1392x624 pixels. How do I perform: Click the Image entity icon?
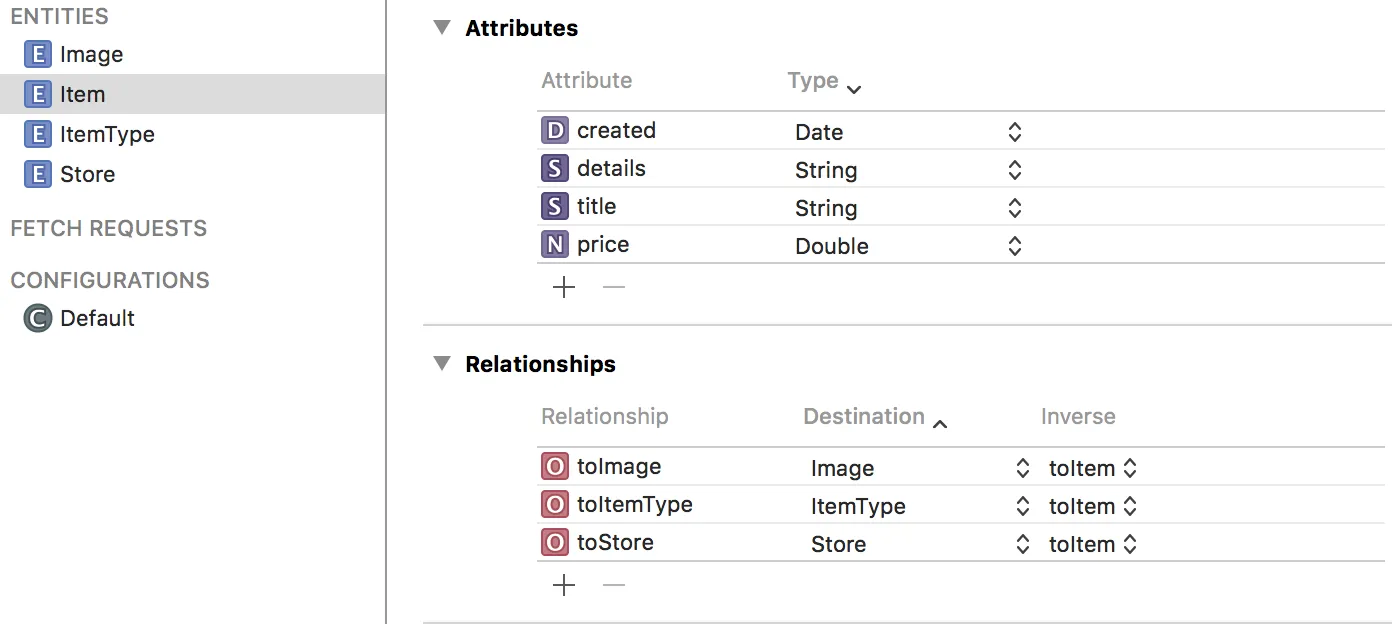click(x=37, y=54)
